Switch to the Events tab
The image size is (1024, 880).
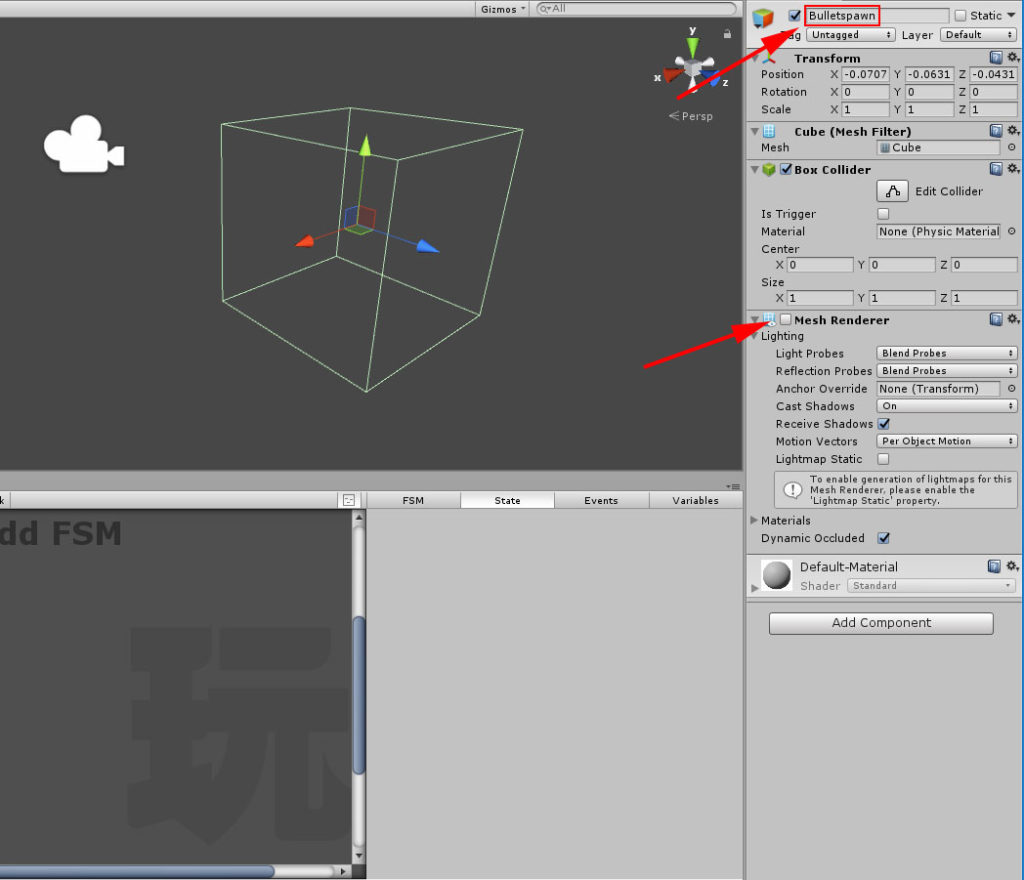pos(602,500)
